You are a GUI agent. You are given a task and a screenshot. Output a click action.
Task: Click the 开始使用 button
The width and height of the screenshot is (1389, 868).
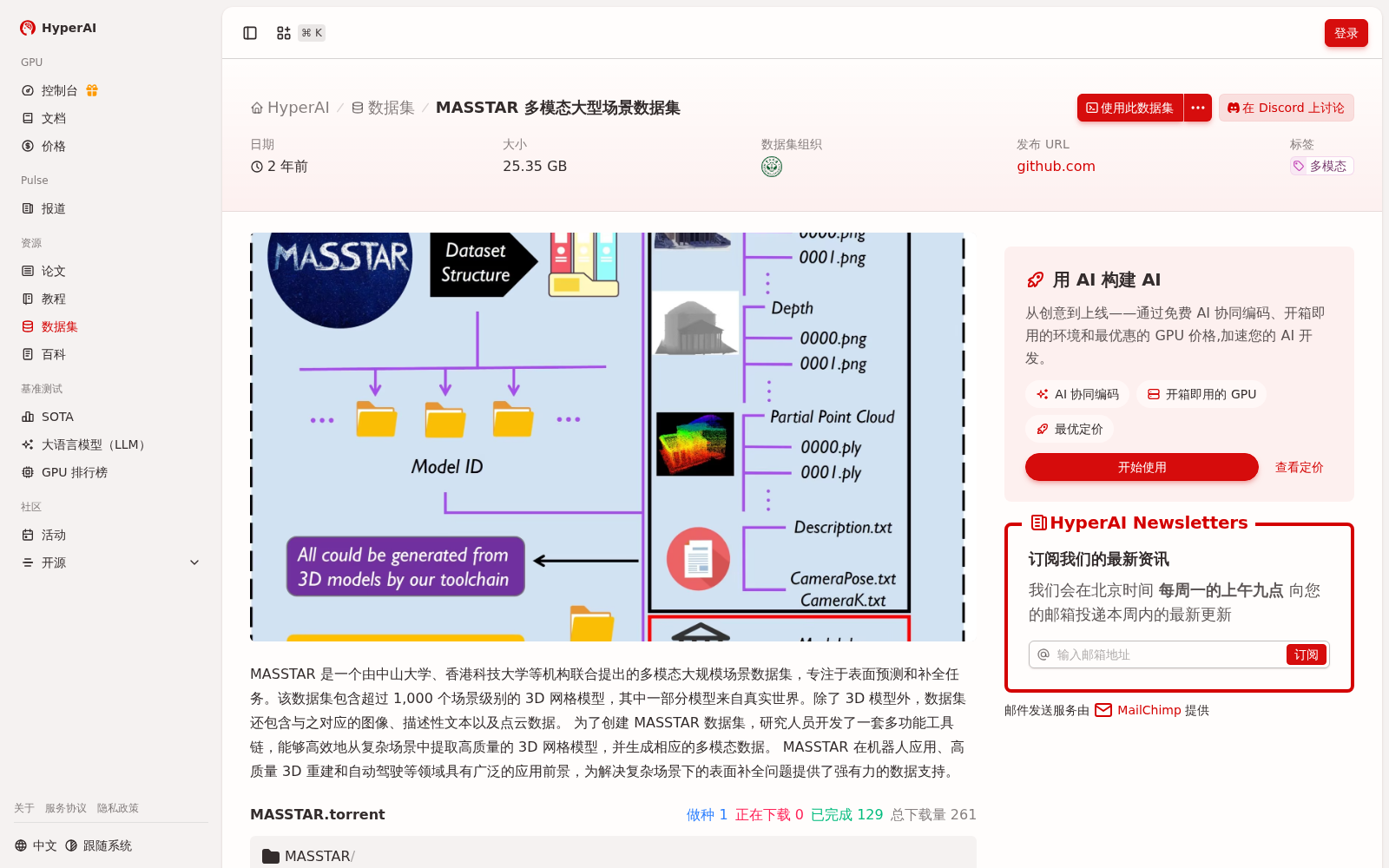point(1142,467)
